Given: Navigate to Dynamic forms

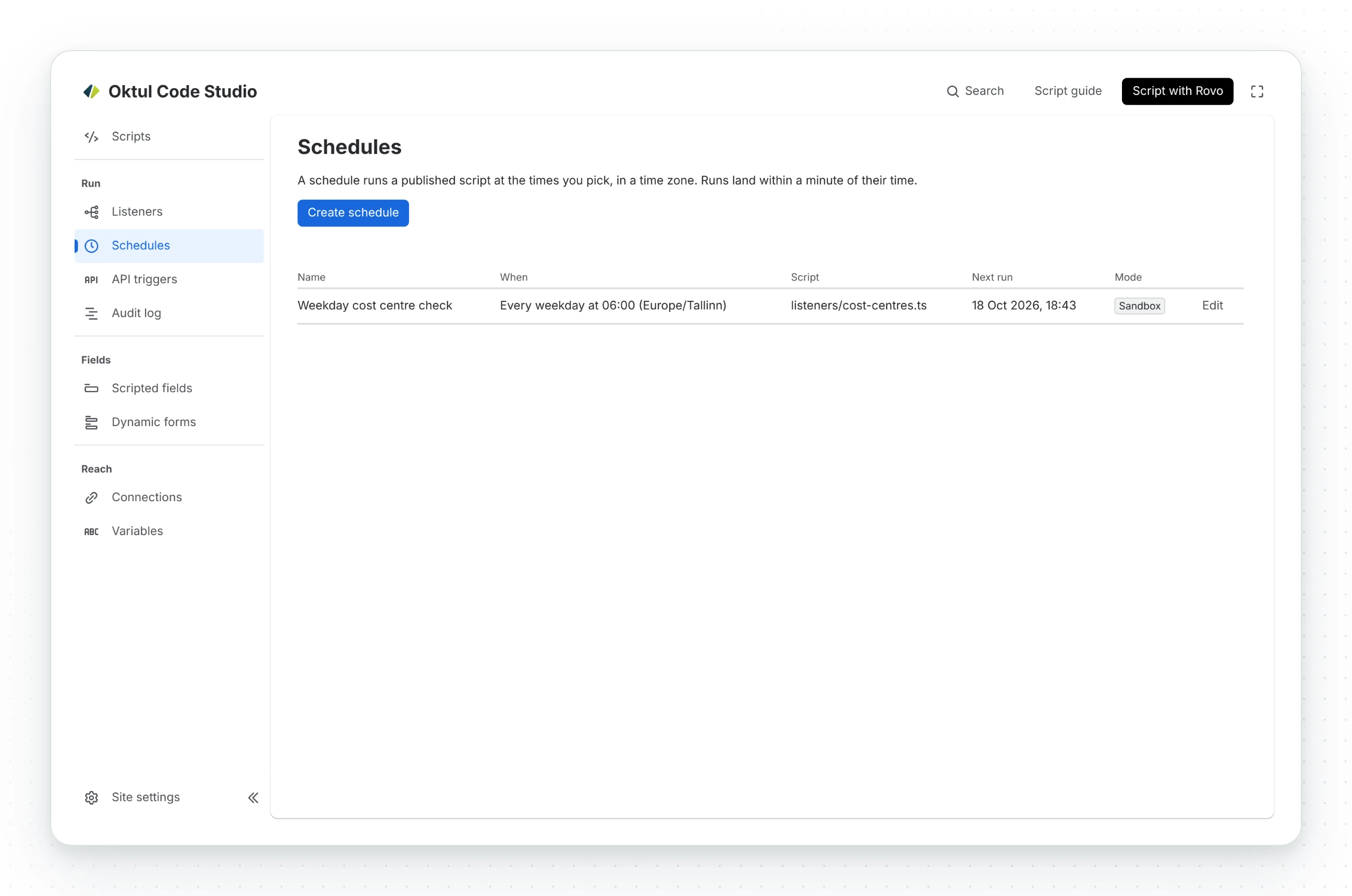Looking at the screenshot, I should coord(169,422).
